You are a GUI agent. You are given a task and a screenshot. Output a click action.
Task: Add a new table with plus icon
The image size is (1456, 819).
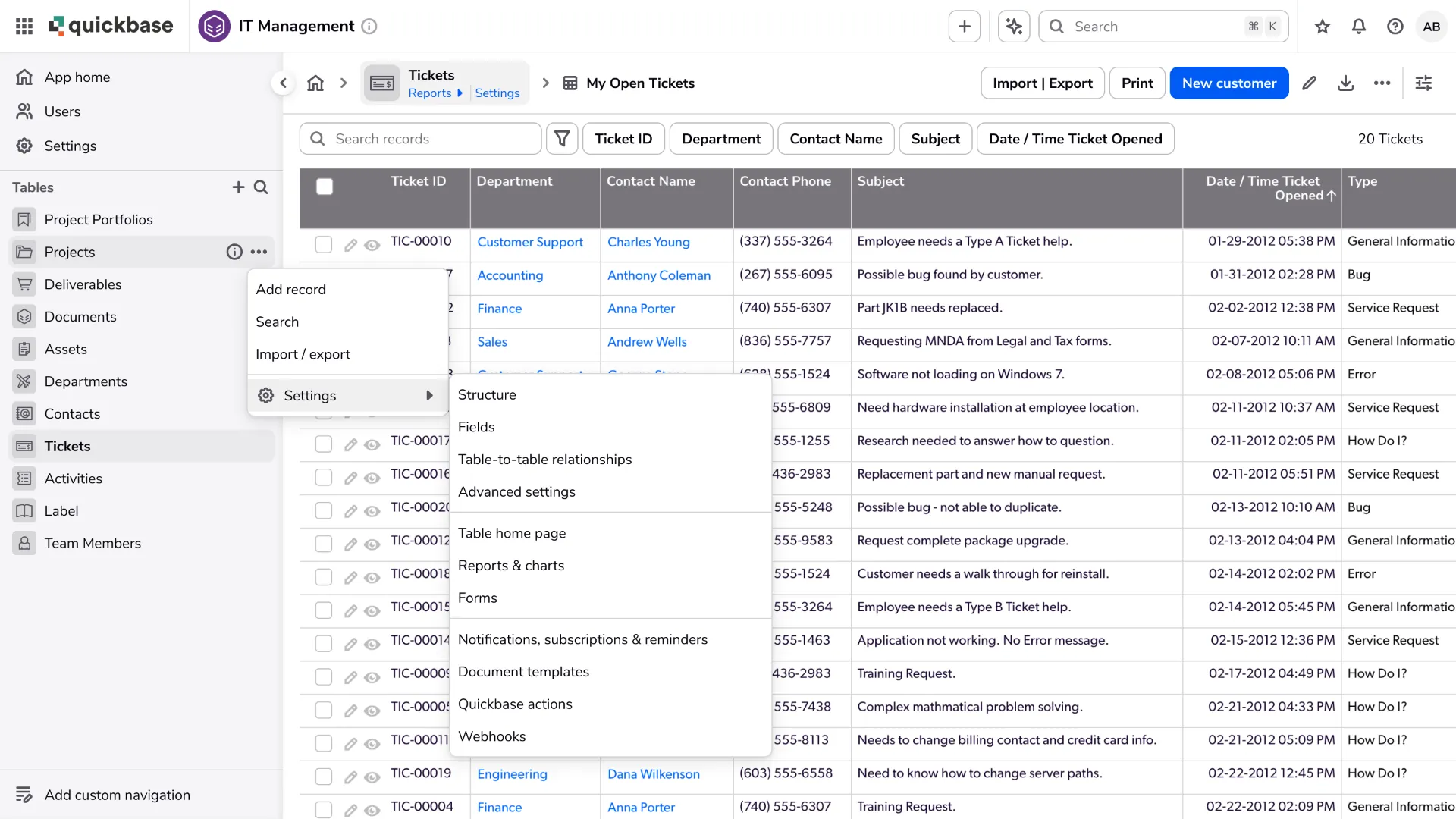[238, 187]
